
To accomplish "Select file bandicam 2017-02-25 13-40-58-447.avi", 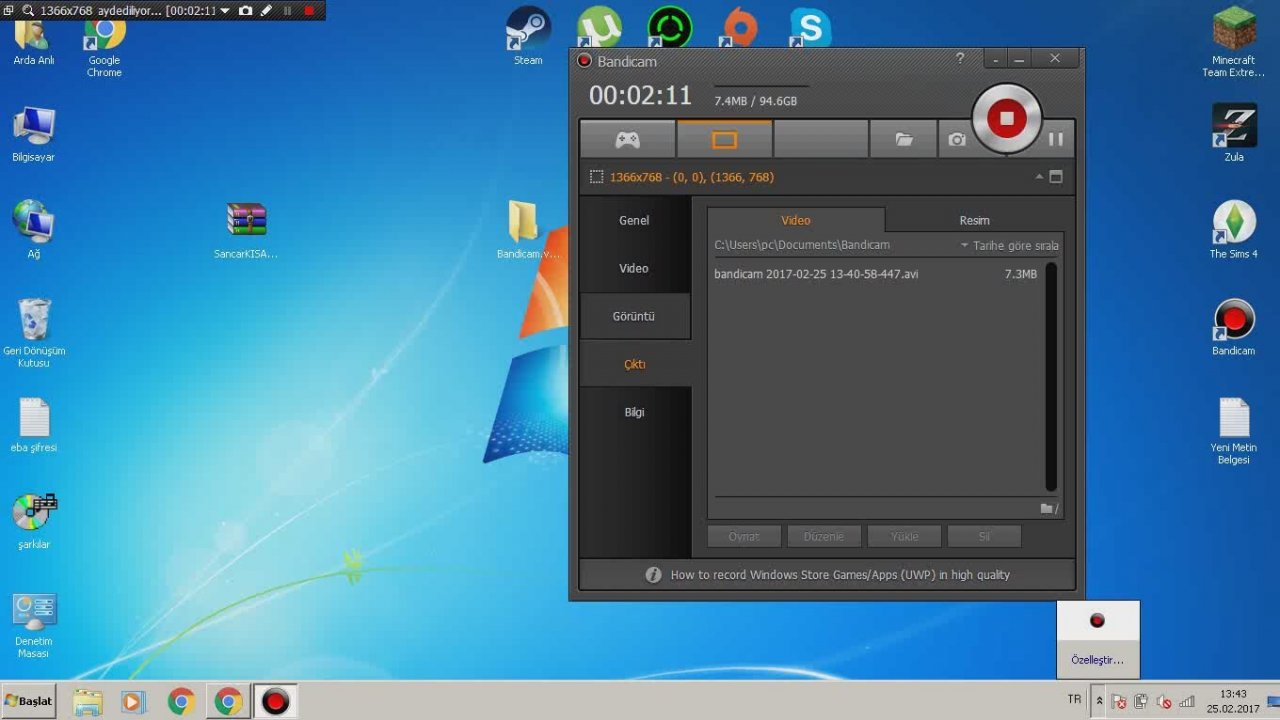I will 877,274.
